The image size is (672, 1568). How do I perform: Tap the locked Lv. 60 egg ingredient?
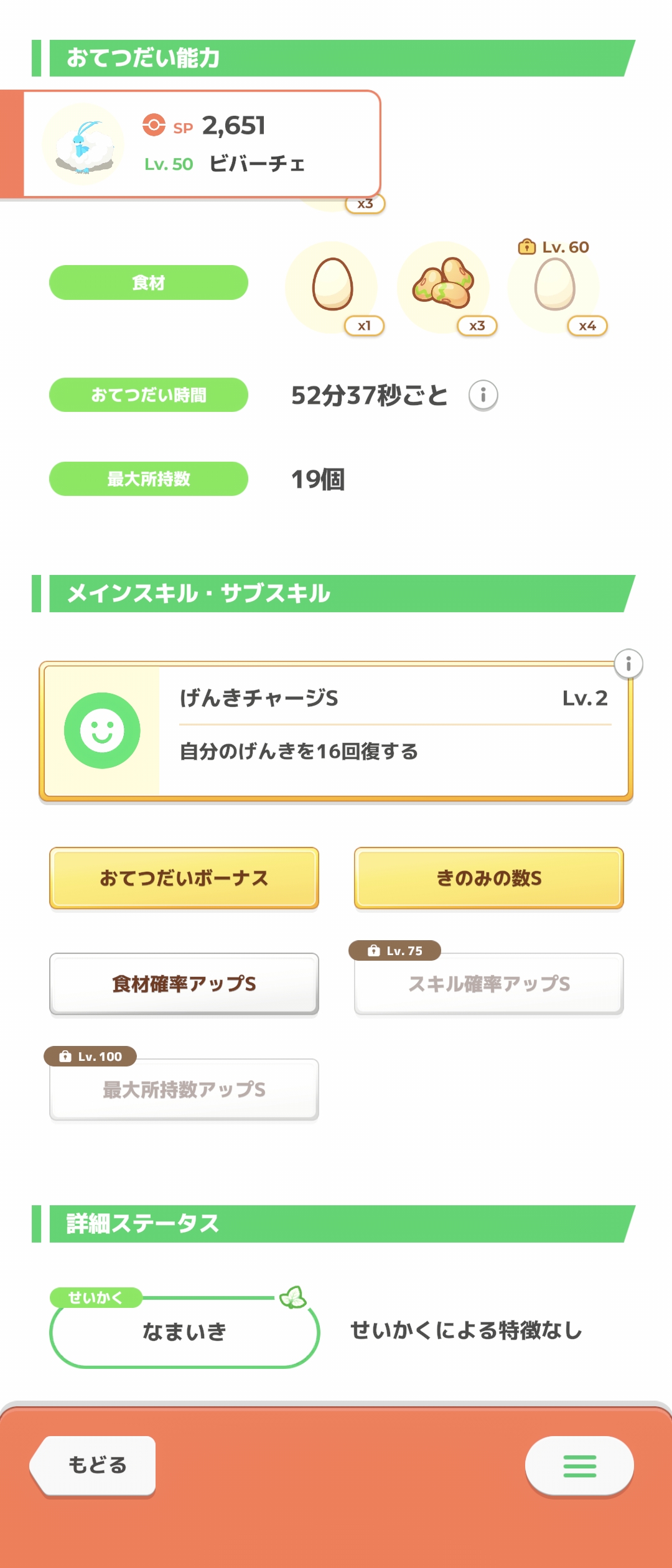click(554, 286)
